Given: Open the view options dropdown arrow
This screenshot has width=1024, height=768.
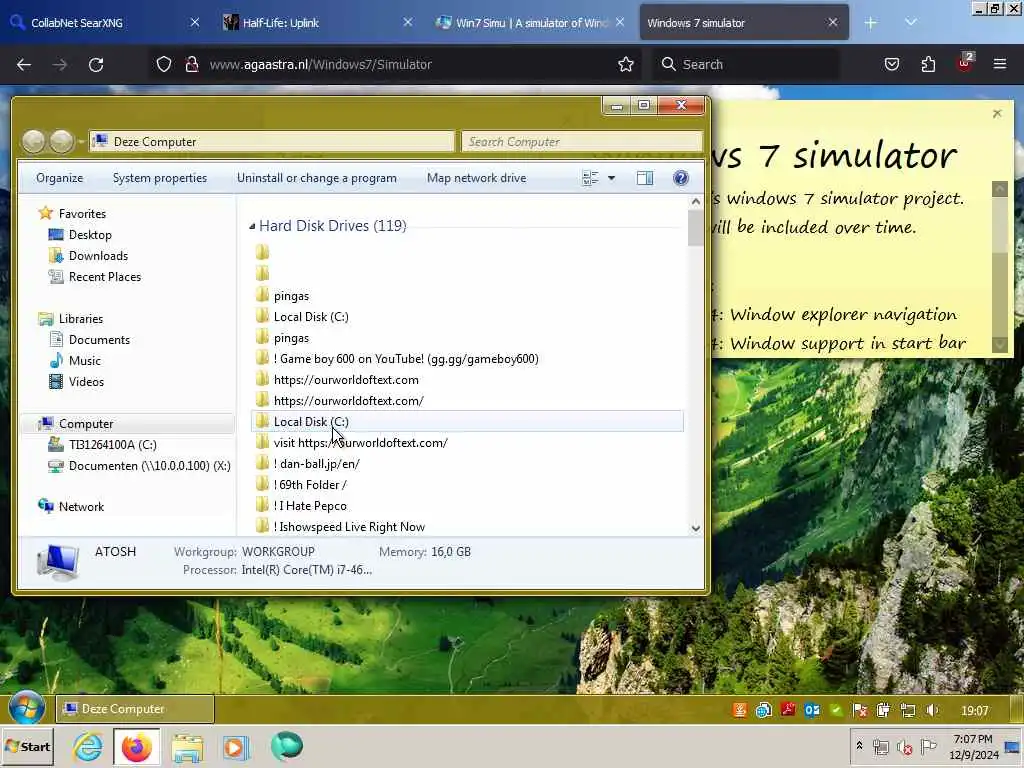Looking at the screenshot, I should 611,178.
